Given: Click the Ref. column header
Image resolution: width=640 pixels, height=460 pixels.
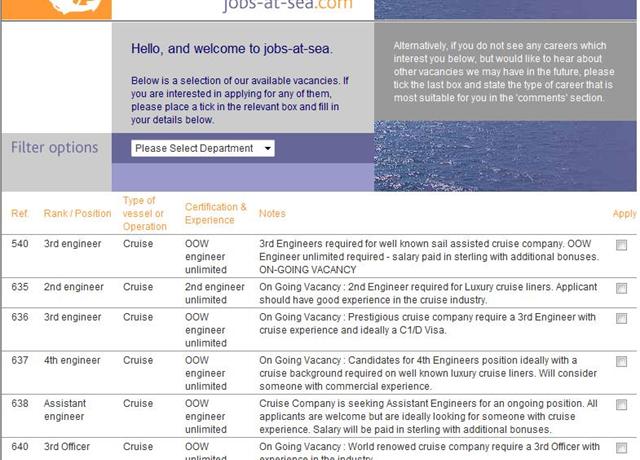Looking at the screenshot, I should pyautogui.click(x=20, y=213).
